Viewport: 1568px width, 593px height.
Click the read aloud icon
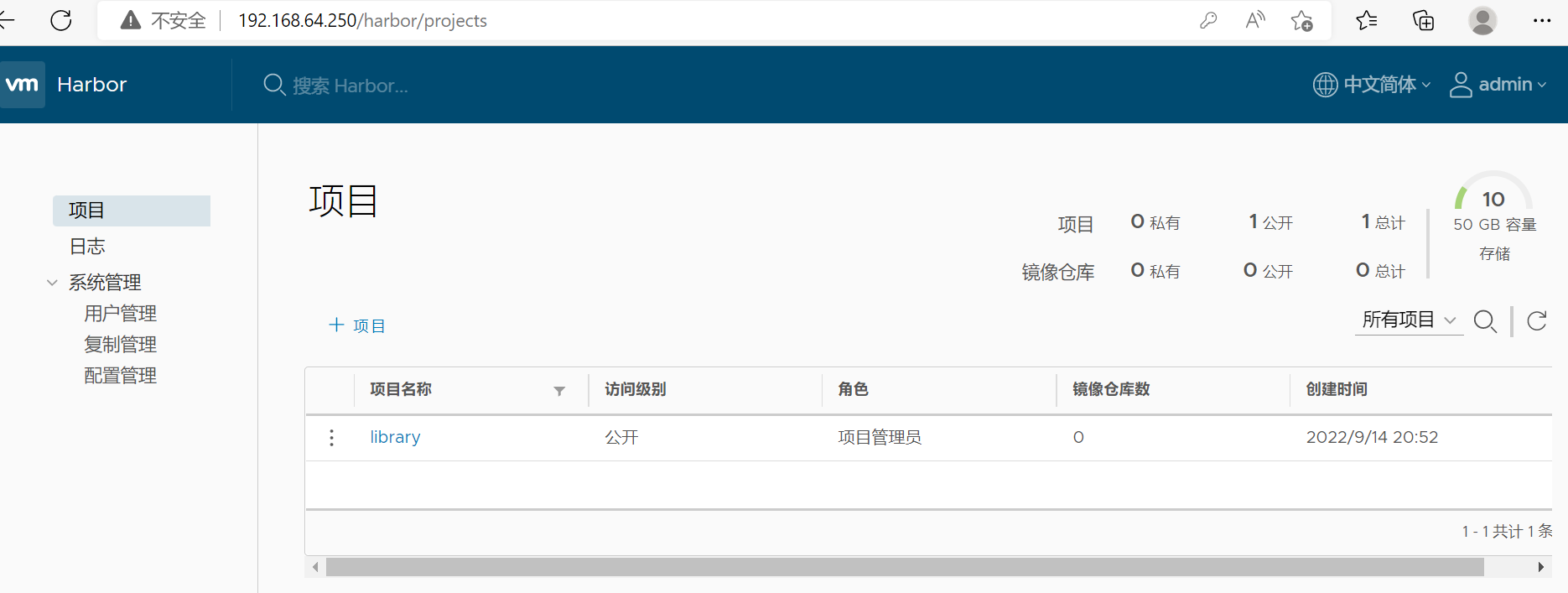[1255, 20]
